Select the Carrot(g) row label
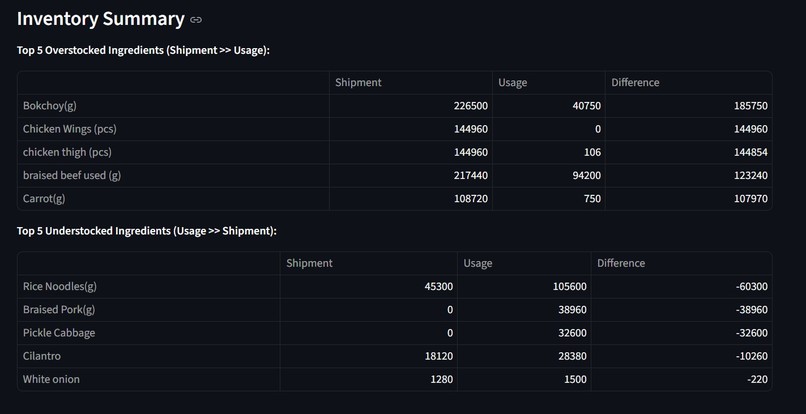This screenshot has height=414, width=806. pos(173,199)
